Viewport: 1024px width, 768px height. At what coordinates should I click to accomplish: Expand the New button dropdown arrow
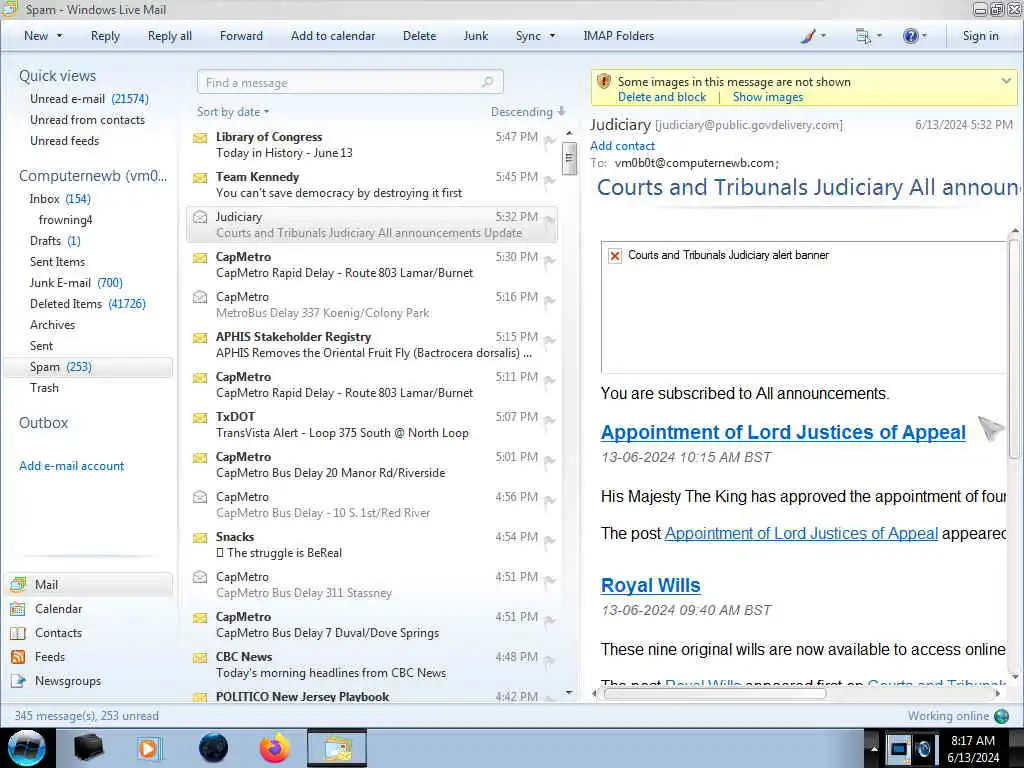coord(59,36)
